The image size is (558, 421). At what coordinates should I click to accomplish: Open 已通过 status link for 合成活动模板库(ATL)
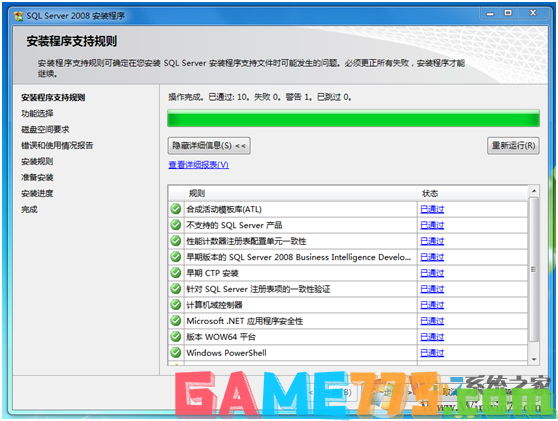[x=432, y=209]
